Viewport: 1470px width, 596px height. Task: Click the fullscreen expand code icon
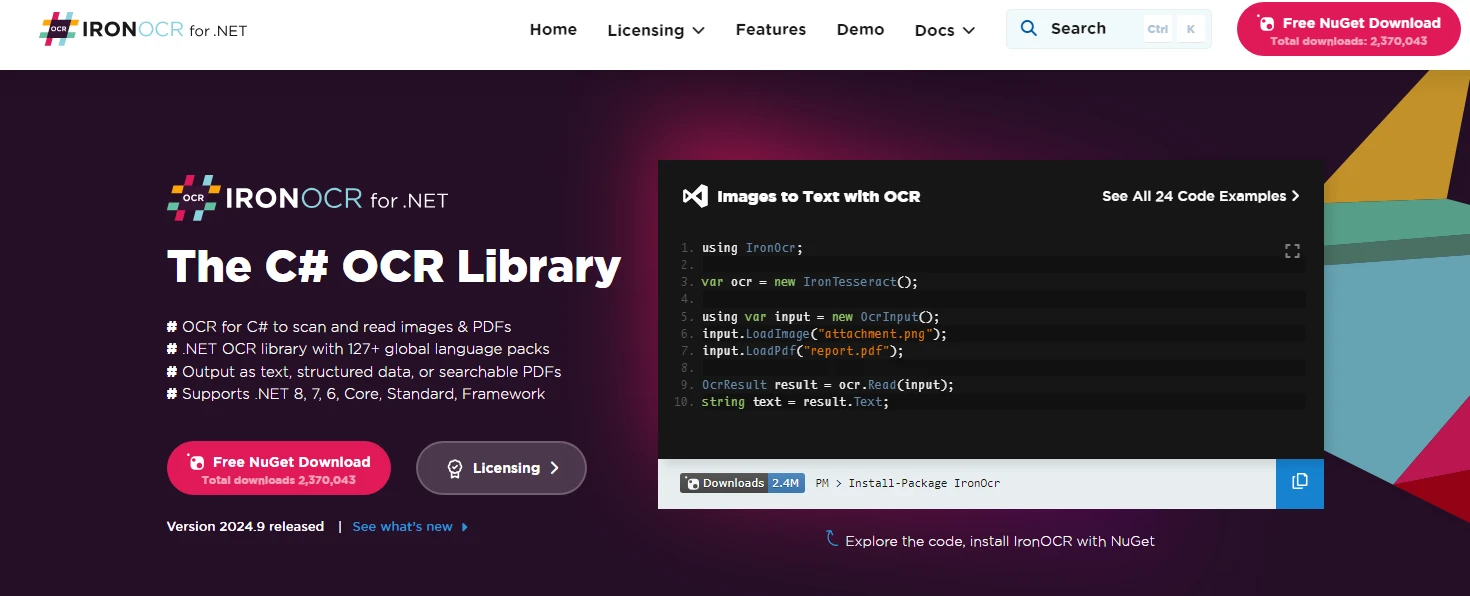pyautogui.click(x=1292, y=251)
